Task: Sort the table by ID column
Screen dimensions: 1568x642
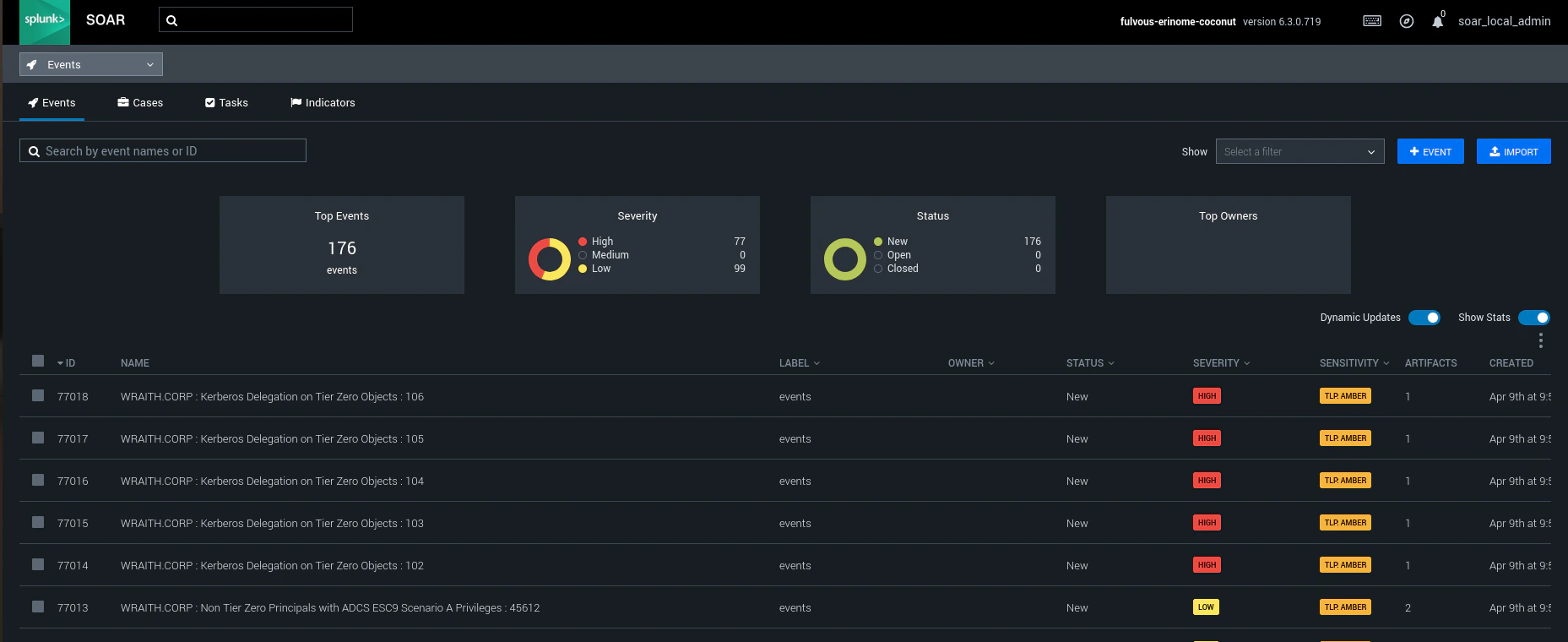Action: [67, 363]
